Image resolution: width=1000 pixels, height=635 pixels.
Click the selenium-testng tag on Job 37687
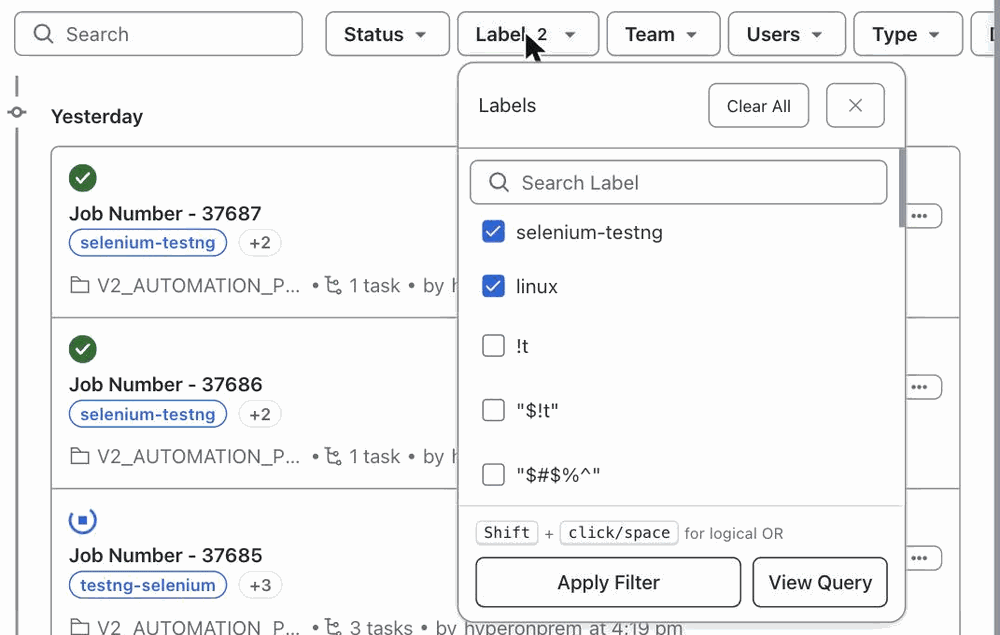(148, 243)
